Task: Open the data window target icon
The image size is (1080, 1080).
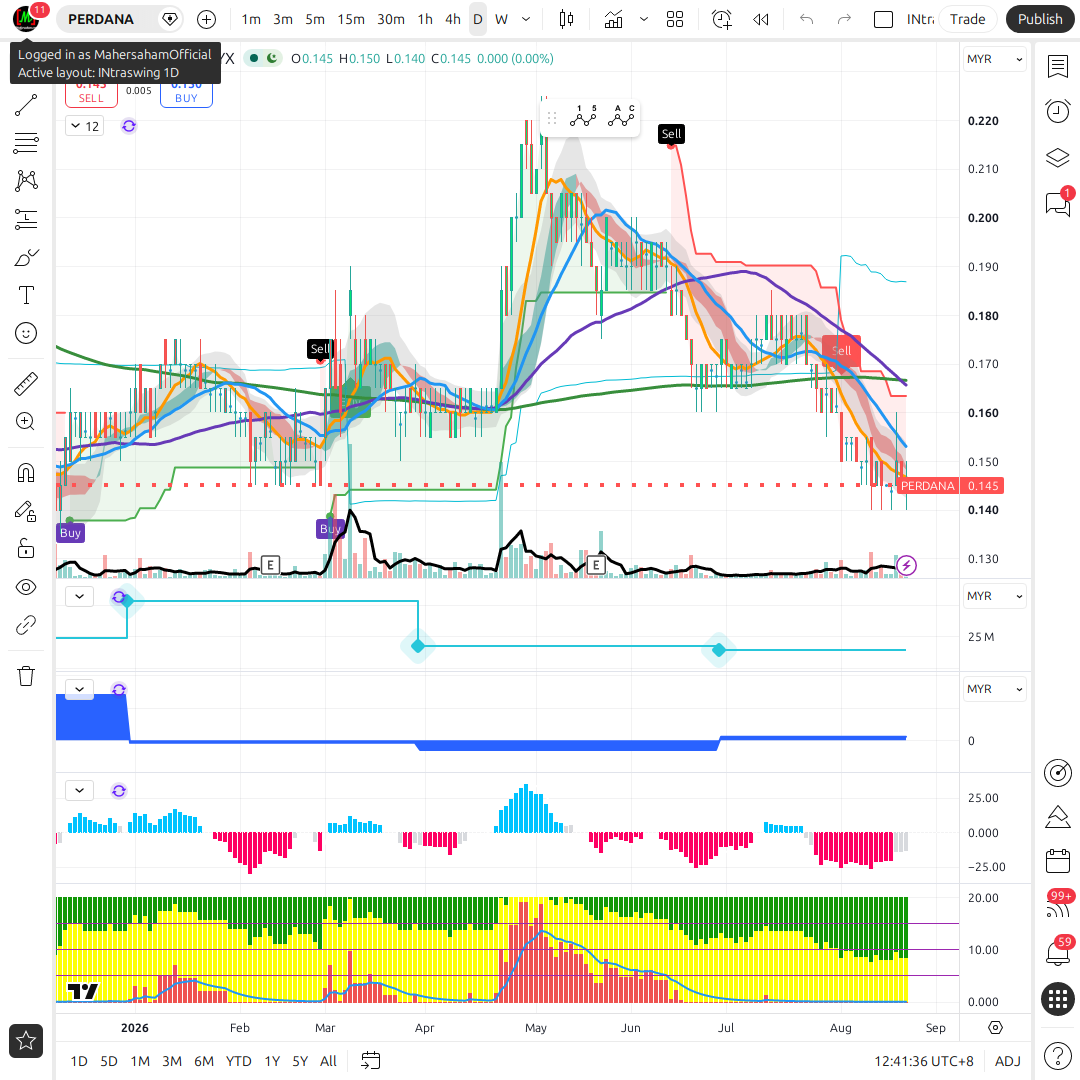Action: tap(1057, 773)
